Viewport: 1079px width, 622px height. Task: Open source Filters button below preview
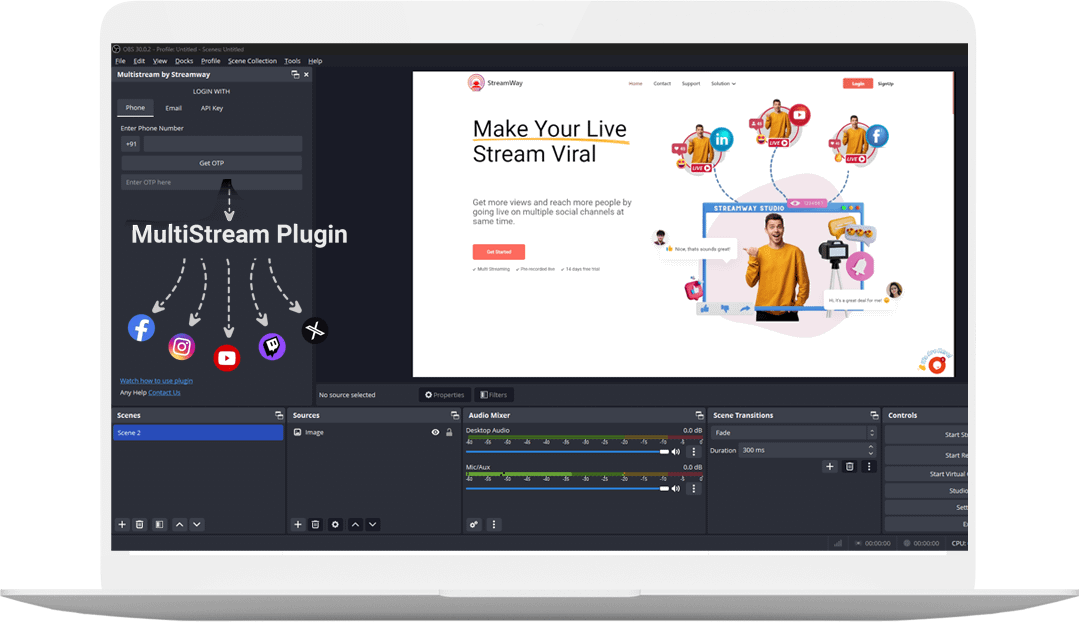494,395
